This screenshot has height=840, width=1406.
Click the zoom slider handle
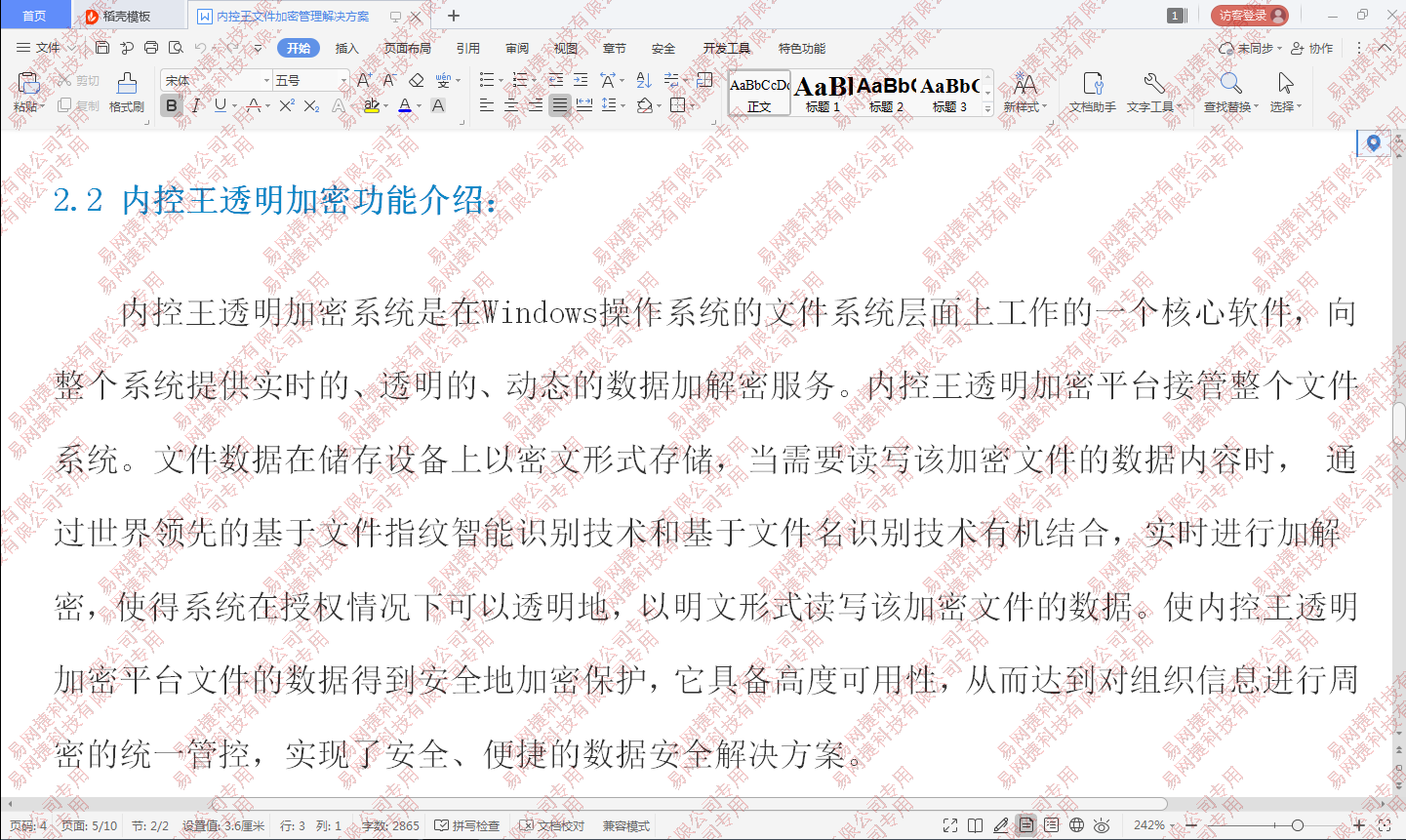click(x=1298, y=825)
